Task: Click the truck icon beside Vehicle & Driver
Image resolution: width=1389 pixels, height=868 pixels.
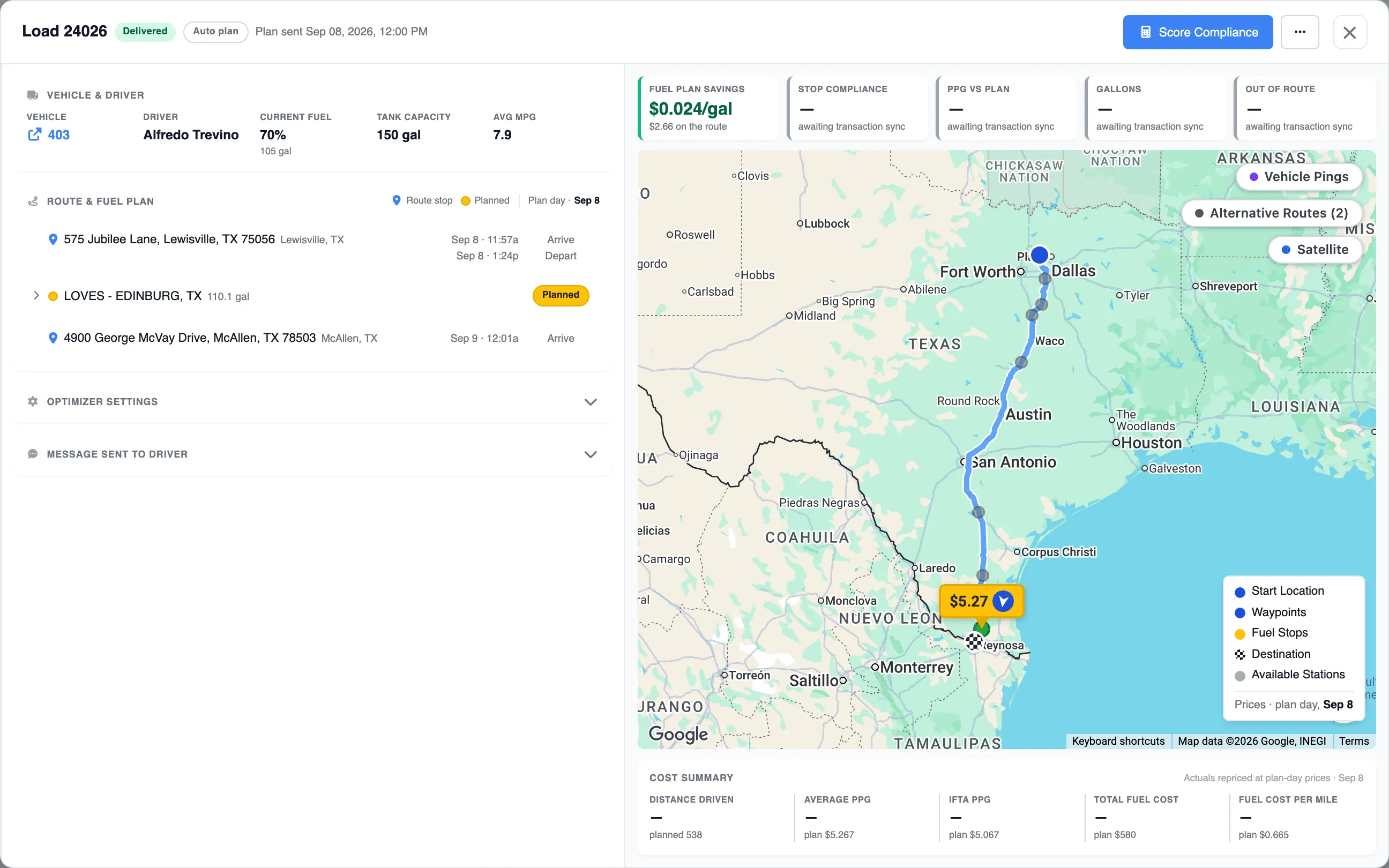Action: (x=33, y=95)
